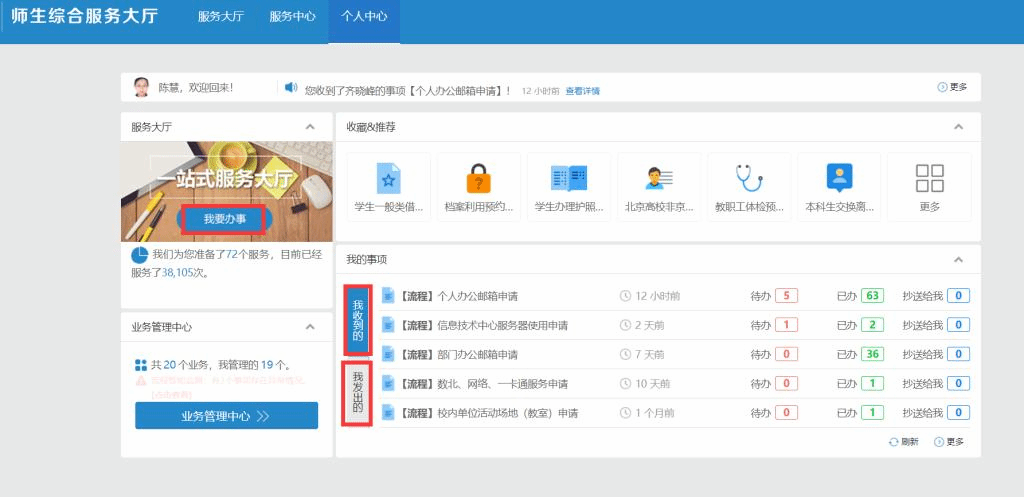Switch to the 服务中心 top tab
The image size is (1024, 497).
pyautogui.click(x=292, y=17)
